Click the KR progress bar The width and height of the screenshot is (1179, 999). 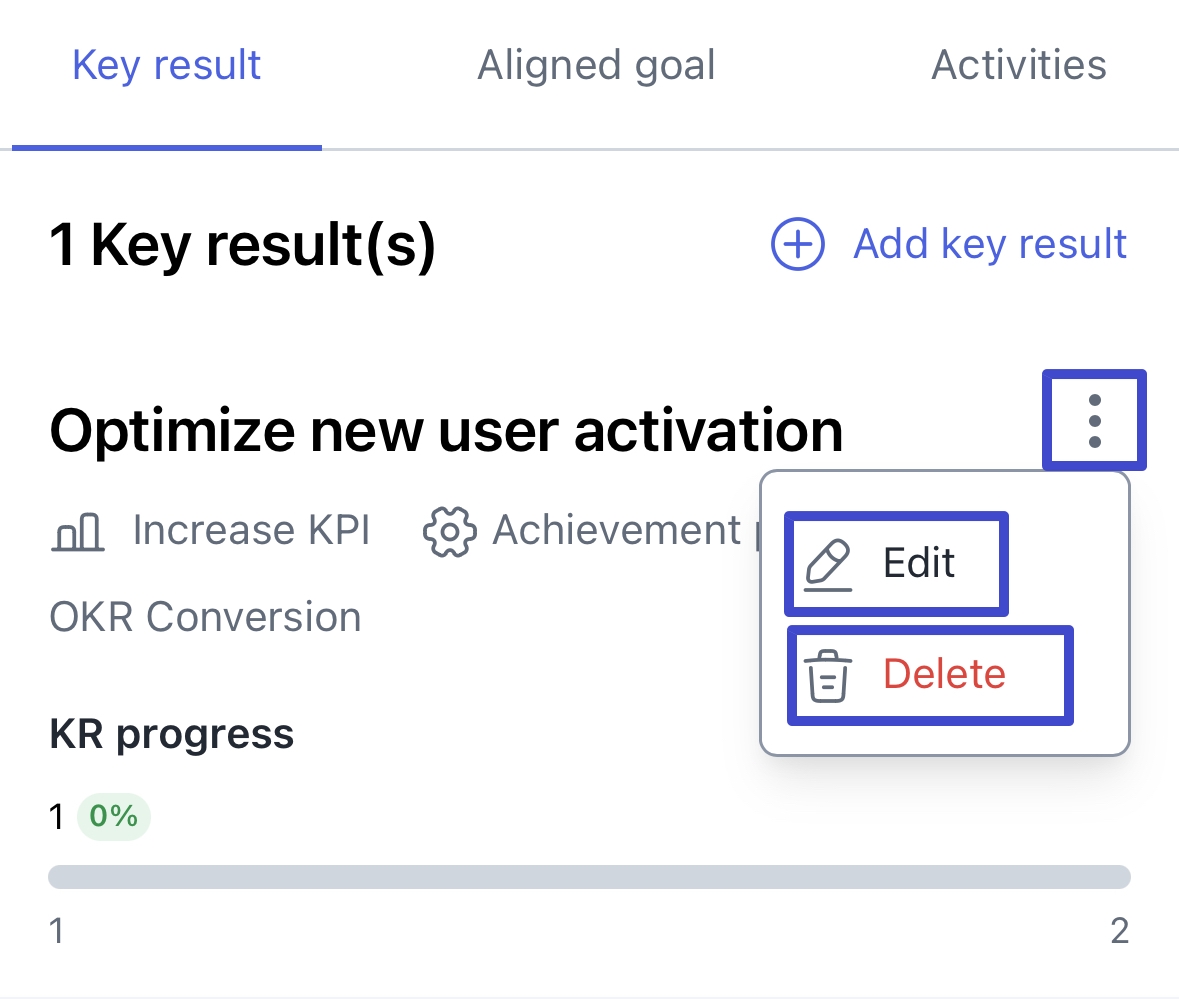[x=590, y=876]
